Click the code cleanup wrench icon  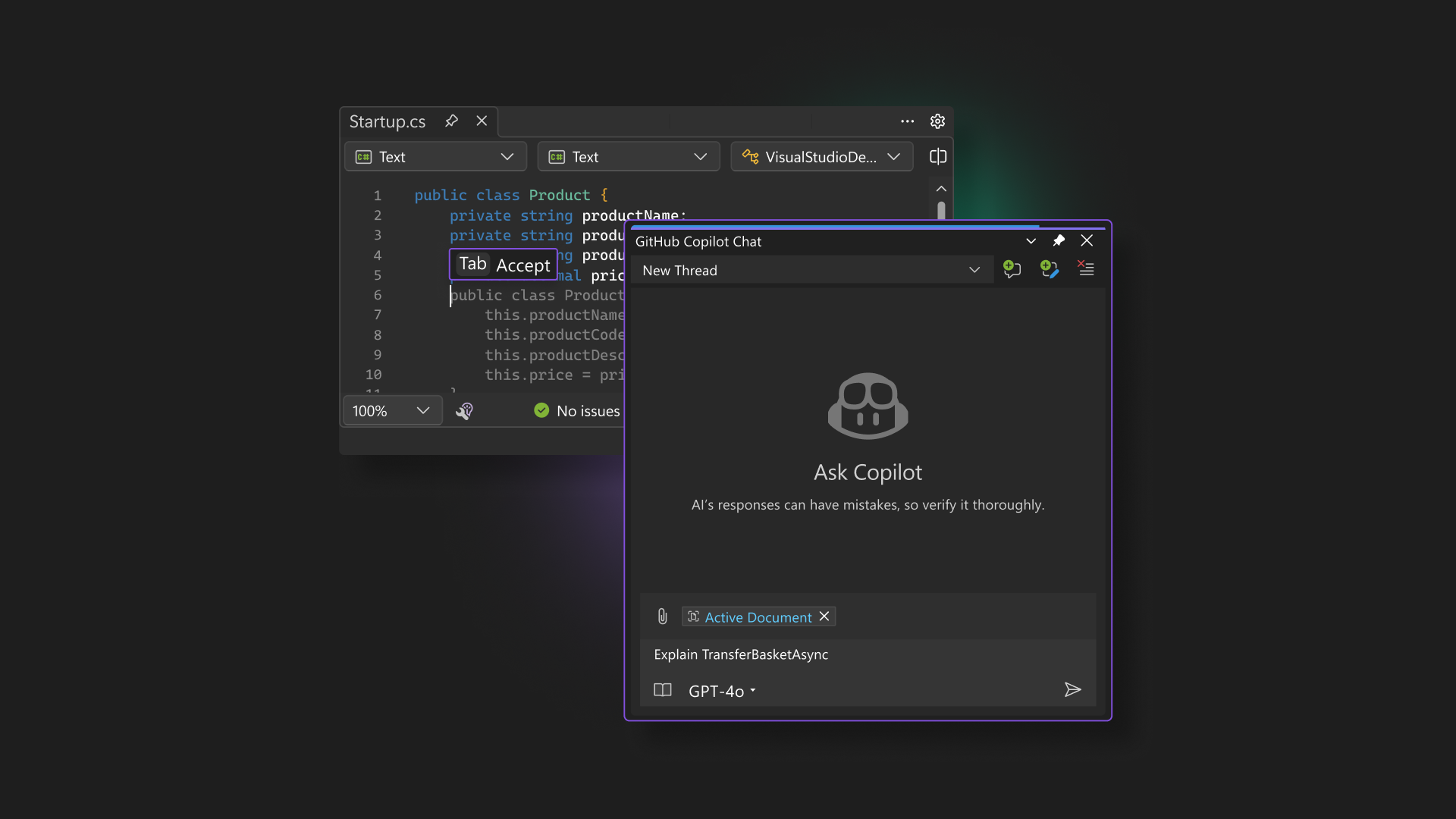click(464, 411)
